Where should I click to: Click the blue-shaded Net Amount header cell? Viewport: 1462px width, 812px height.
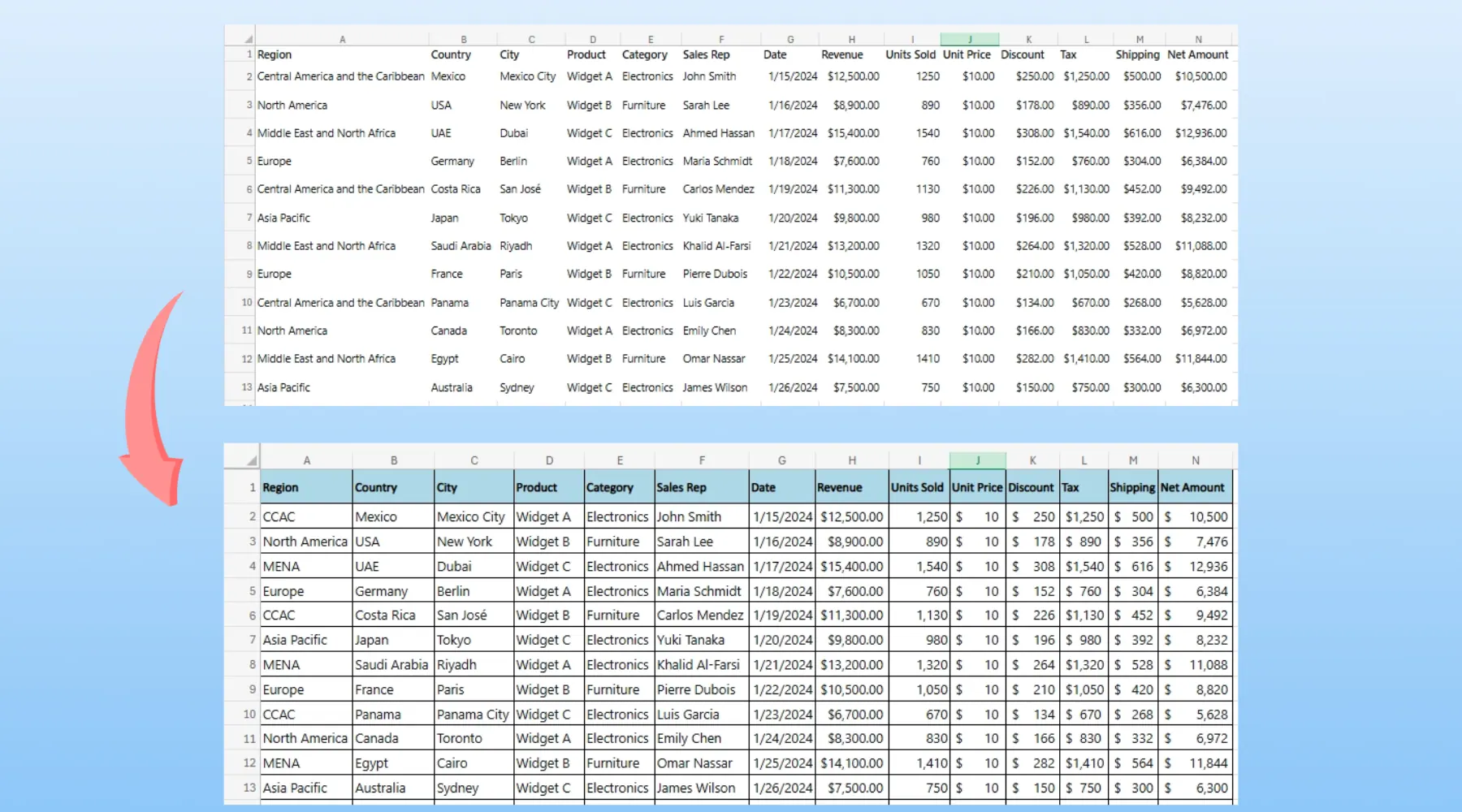(x=1195, y=487)
